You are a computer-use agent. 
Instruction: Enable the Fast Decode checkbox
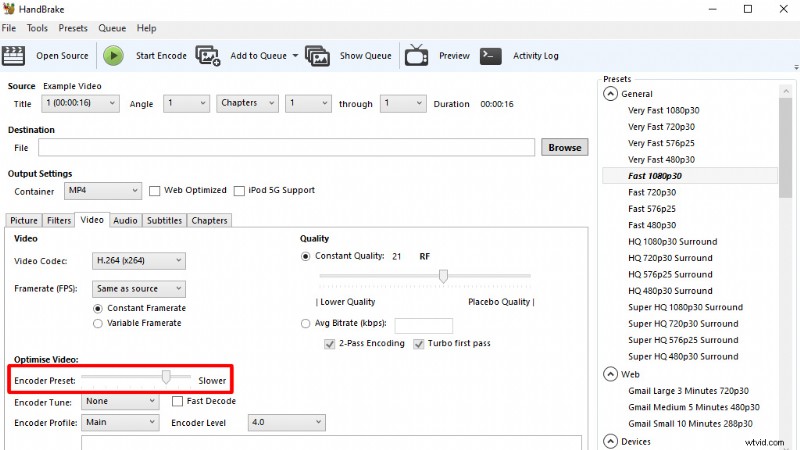pyautogui.click(x=178, y=402)
